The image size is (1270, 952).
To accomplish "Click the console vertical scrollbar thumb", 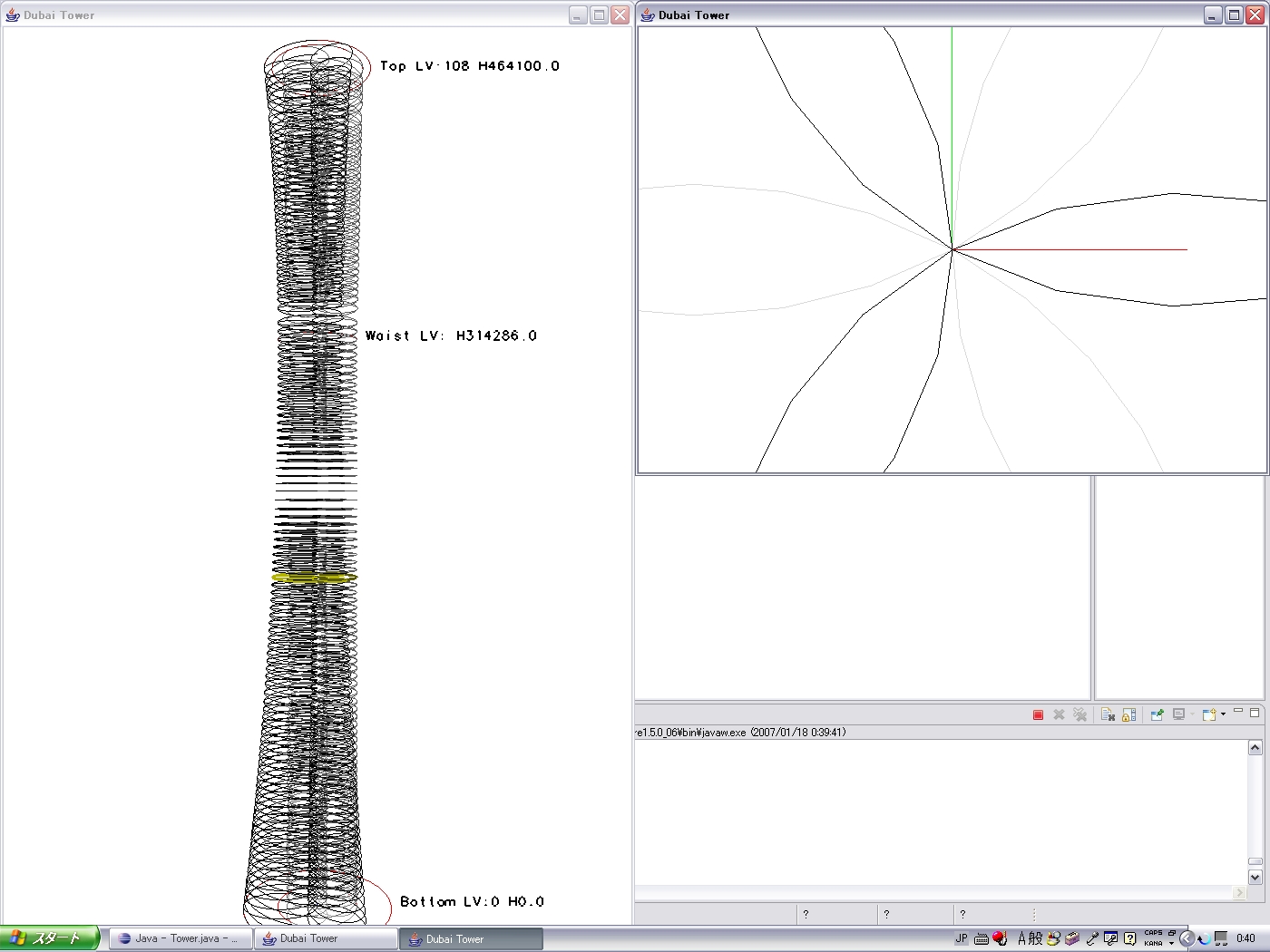I will tap(1255, 861).
